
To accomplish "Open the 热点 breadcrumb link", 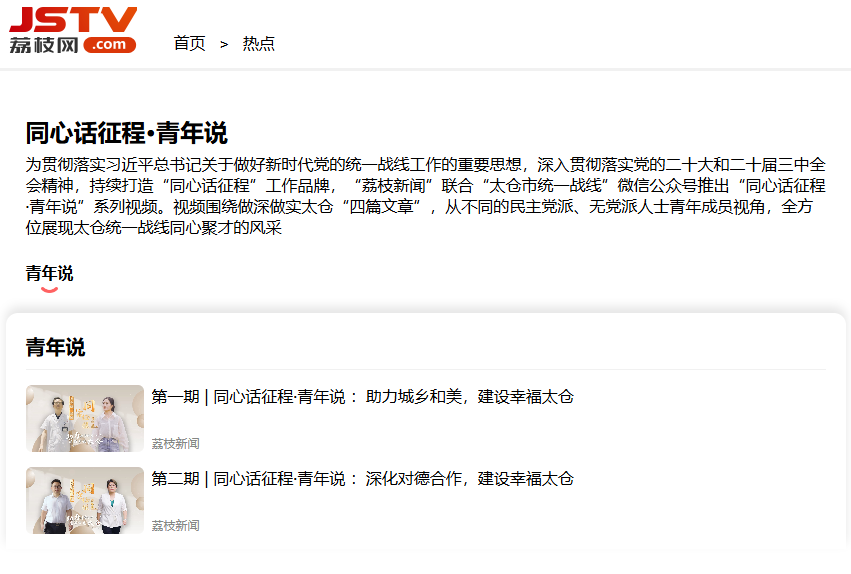I will (259, 44).
